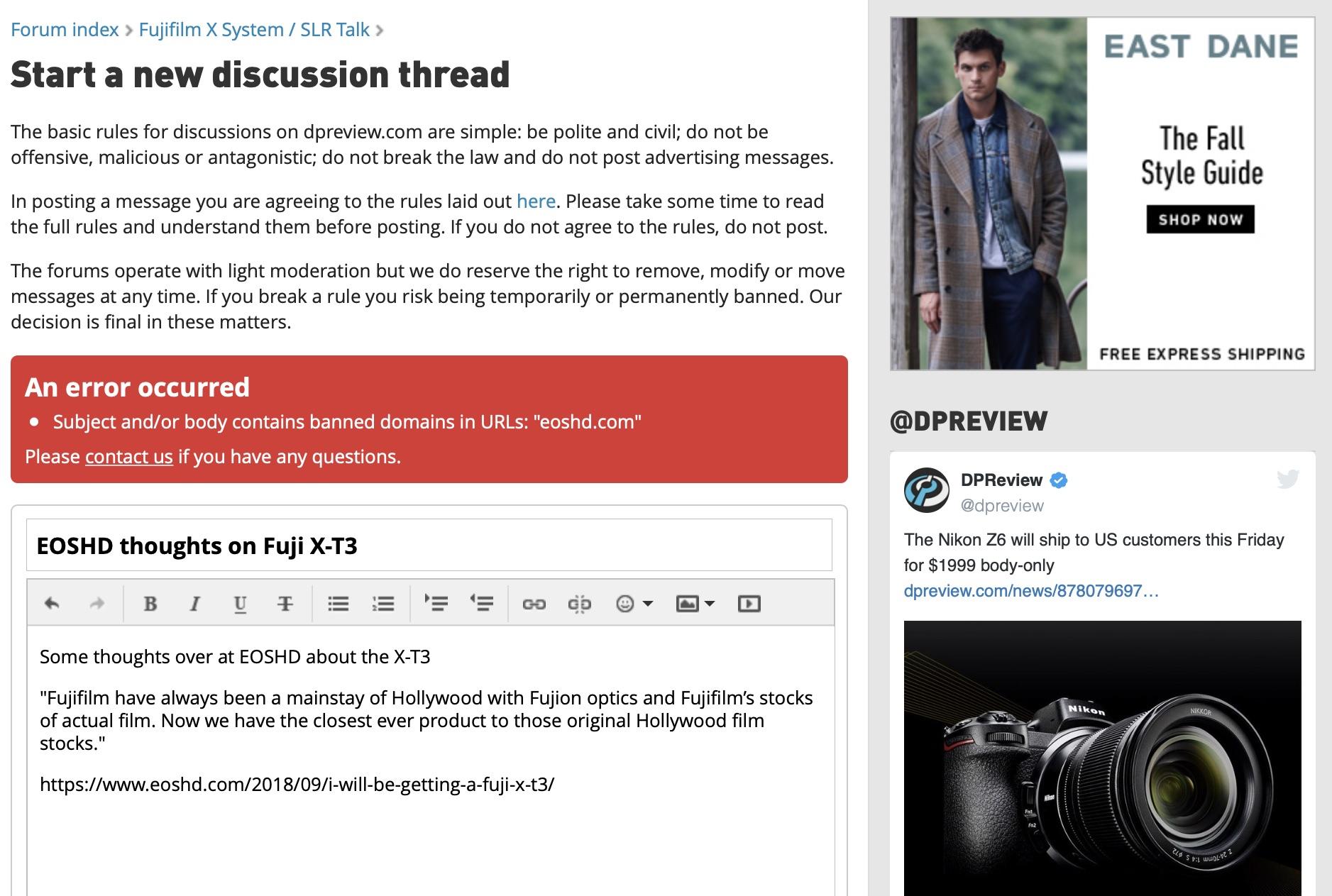Increase indent of the text
Image resolution: width=1332 pixels, height=896 pixels.
coord(436,604)
